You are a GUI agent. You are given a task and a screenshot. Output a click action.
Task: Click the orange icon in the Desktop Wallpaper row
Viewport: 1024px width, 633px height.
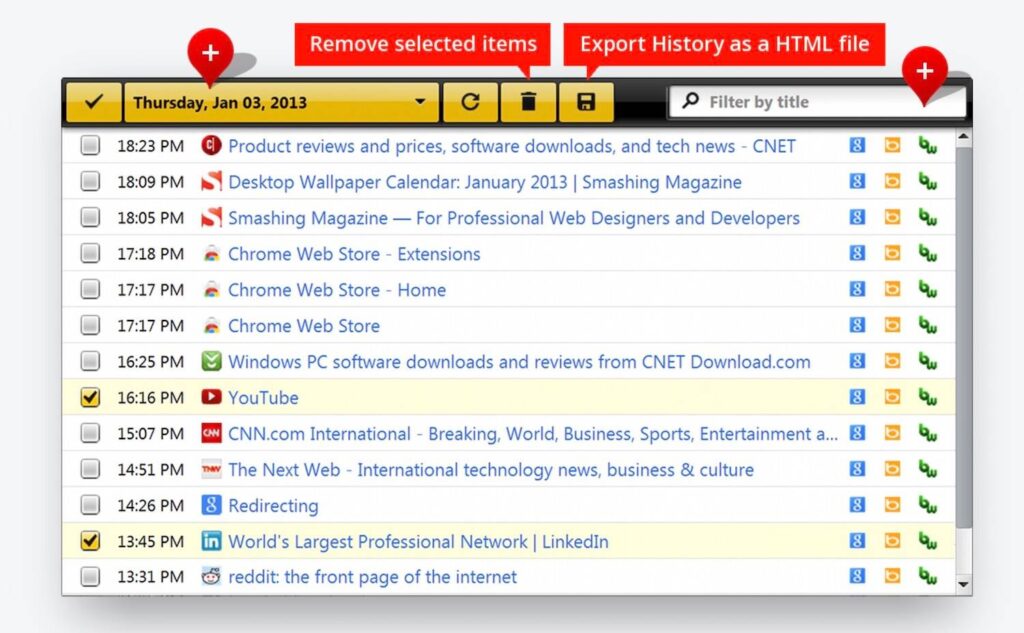click(892, 181)
